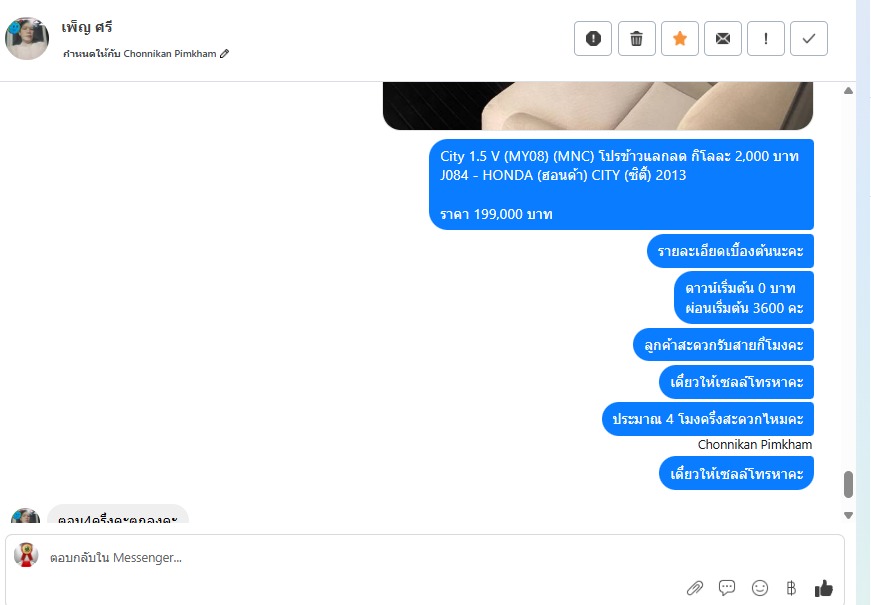The width and height of the screenshot is (871, 605).
Task: Flag conversation with the exclamation mark button
Action: click(x=766, y=38)
